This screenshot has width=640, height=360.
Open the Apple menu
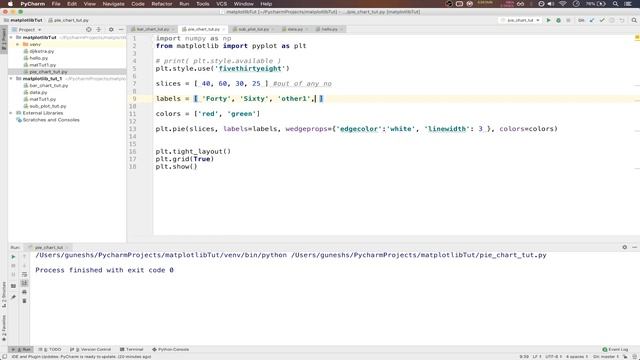[x=10, y=4]
